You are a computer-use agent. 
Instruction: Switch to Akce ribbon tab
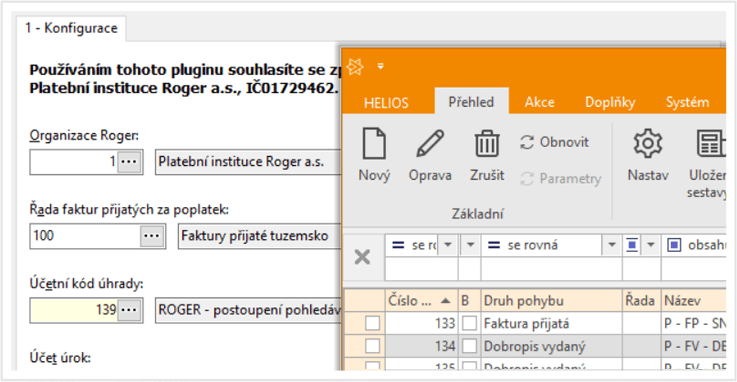(x=540, y=102)
